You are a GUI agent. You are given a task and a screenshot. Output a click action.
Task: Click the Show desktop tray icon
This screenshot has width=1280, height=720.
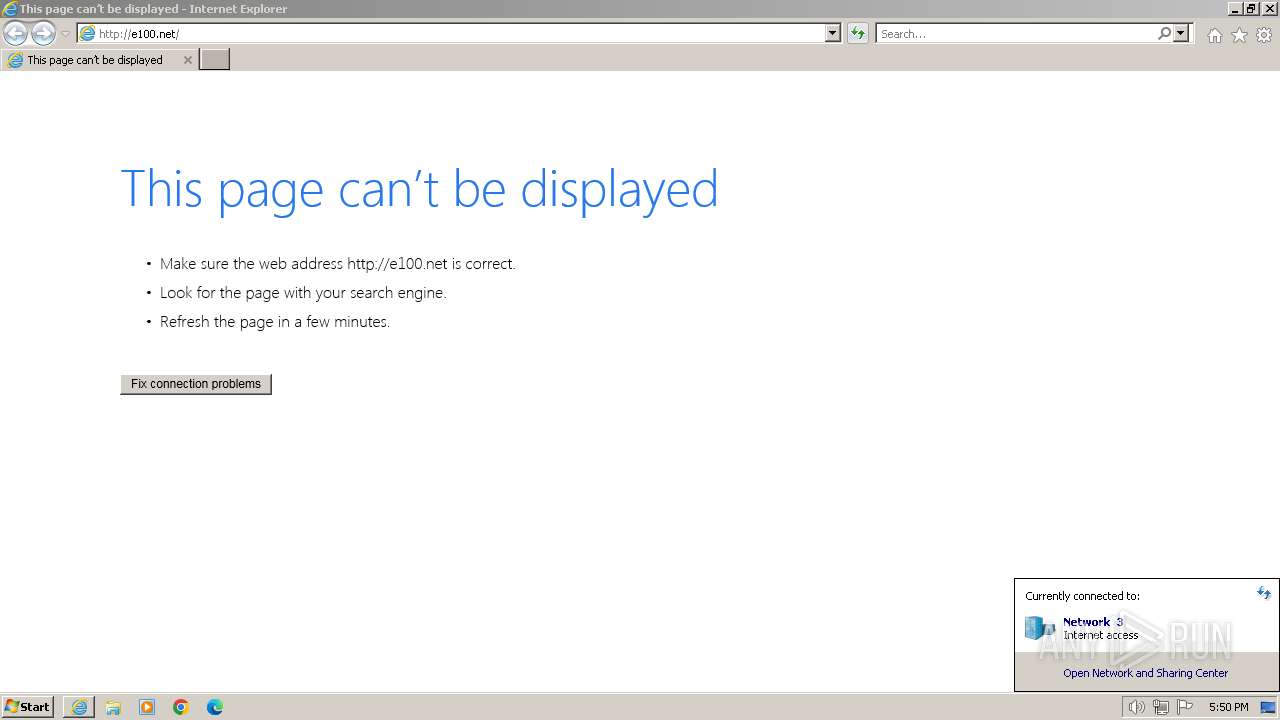1268,707
